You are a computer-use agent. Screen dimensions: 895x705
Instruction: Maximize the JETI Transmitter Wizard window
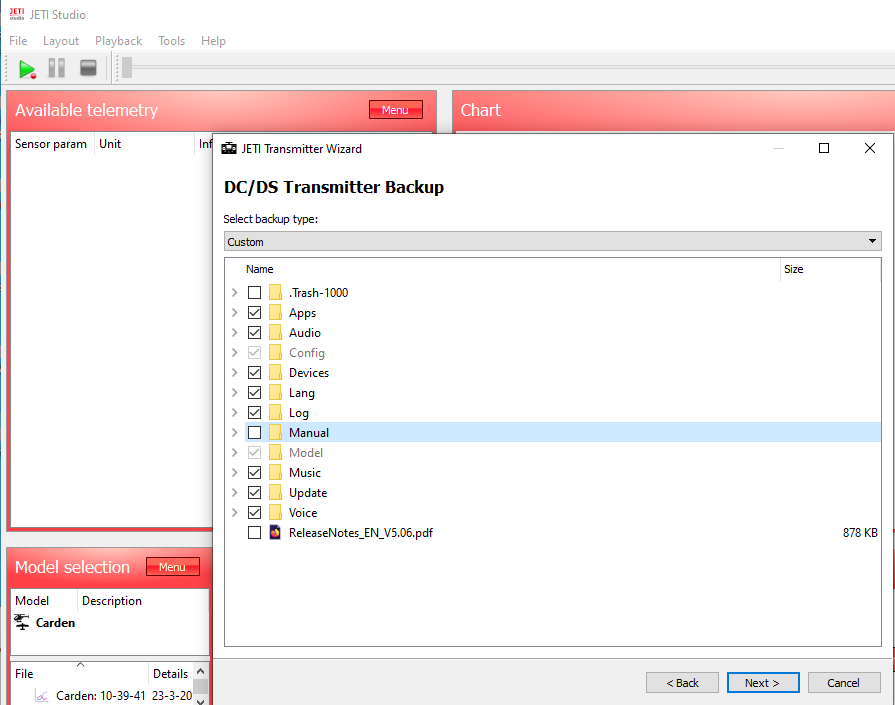coord(824,148)
